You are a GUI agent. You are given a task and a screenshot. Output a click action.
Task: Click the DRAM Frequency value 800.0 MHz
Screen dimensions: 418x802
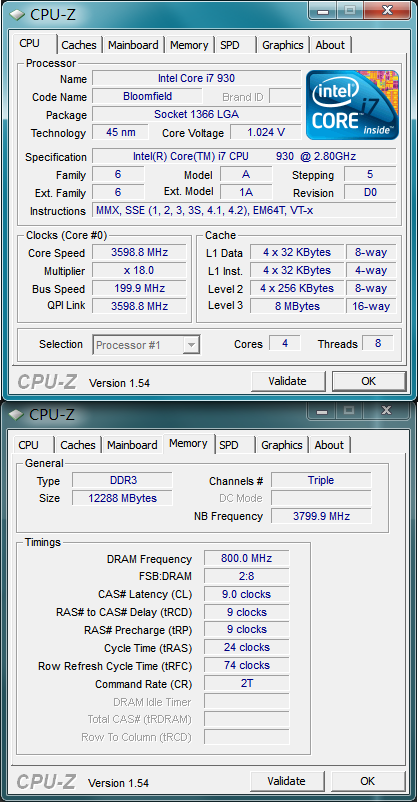(247, 558)
